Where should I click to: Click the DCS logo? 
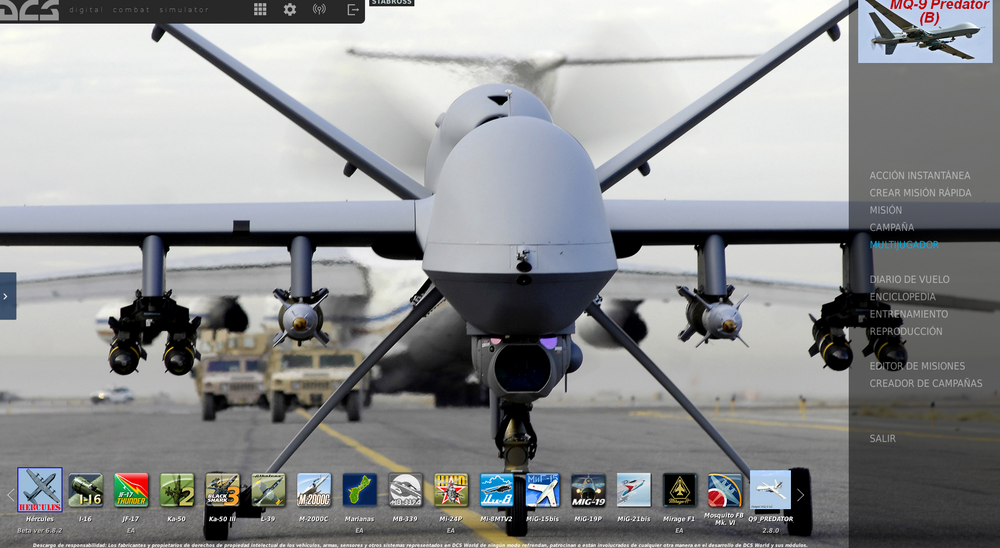point(29,10)
